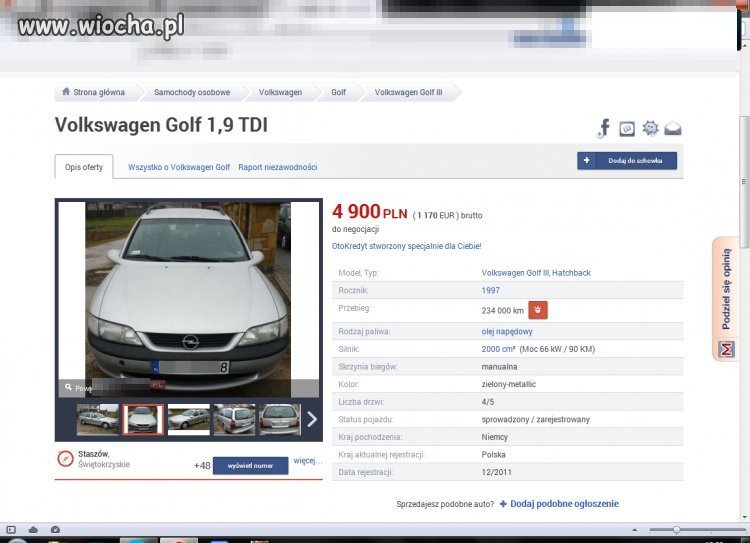Click the compass location icon by Staszów
The image size is (750, 543).
pos(65,458)
